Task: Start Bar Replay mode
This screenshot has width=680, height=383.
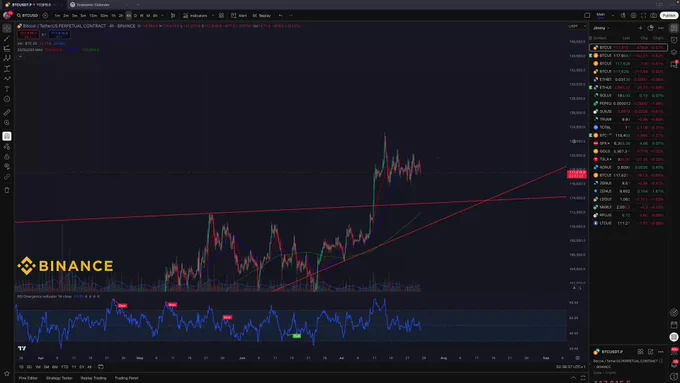Action: [262, 16]
